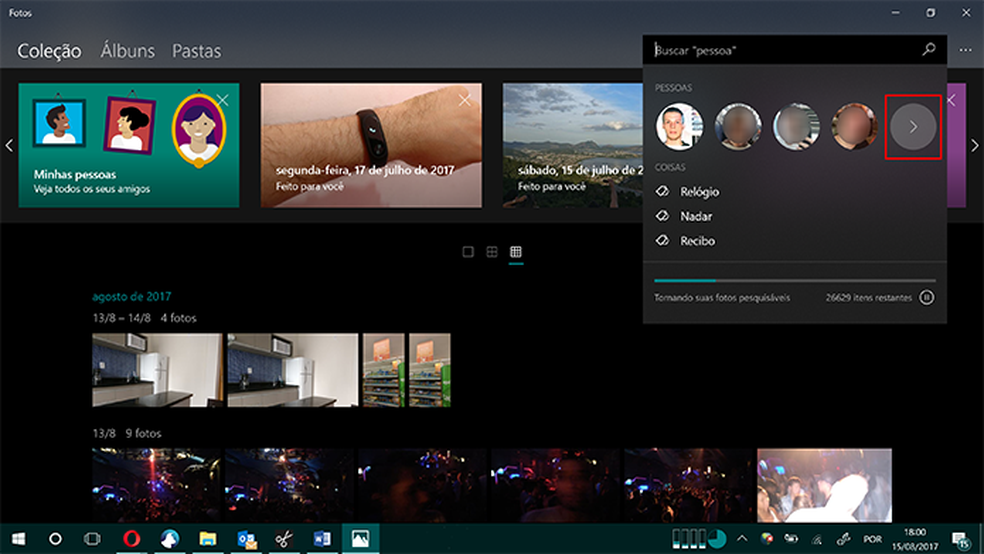Image resolution: width=984 pixels, height=554 pixels.
Task: Select the Relógio search suggestion
Action: [x=700, y=192]
